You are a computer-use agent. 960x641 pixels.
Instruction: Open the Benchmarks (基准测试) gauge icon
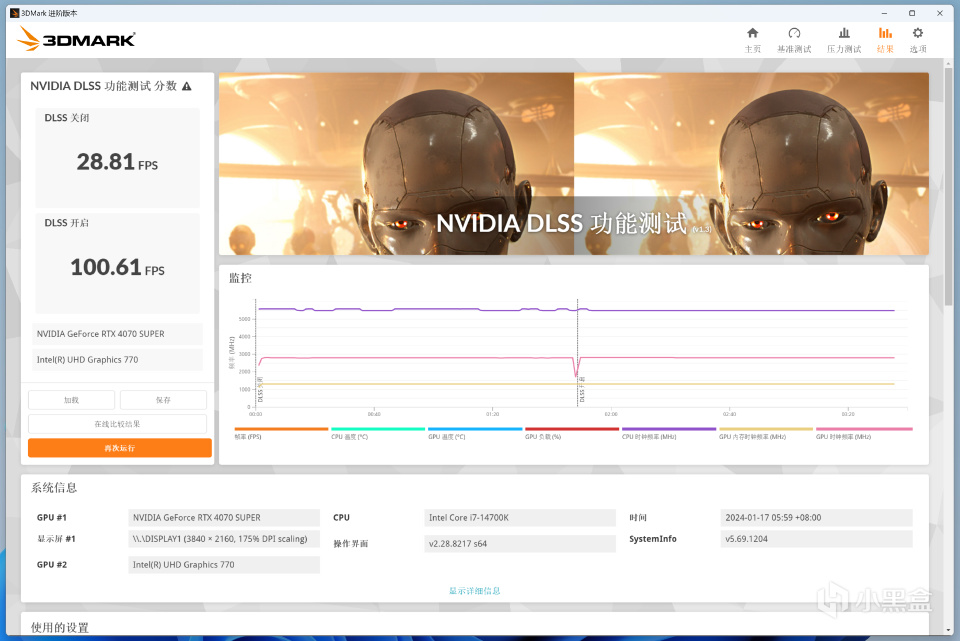[x=794, y=33]
